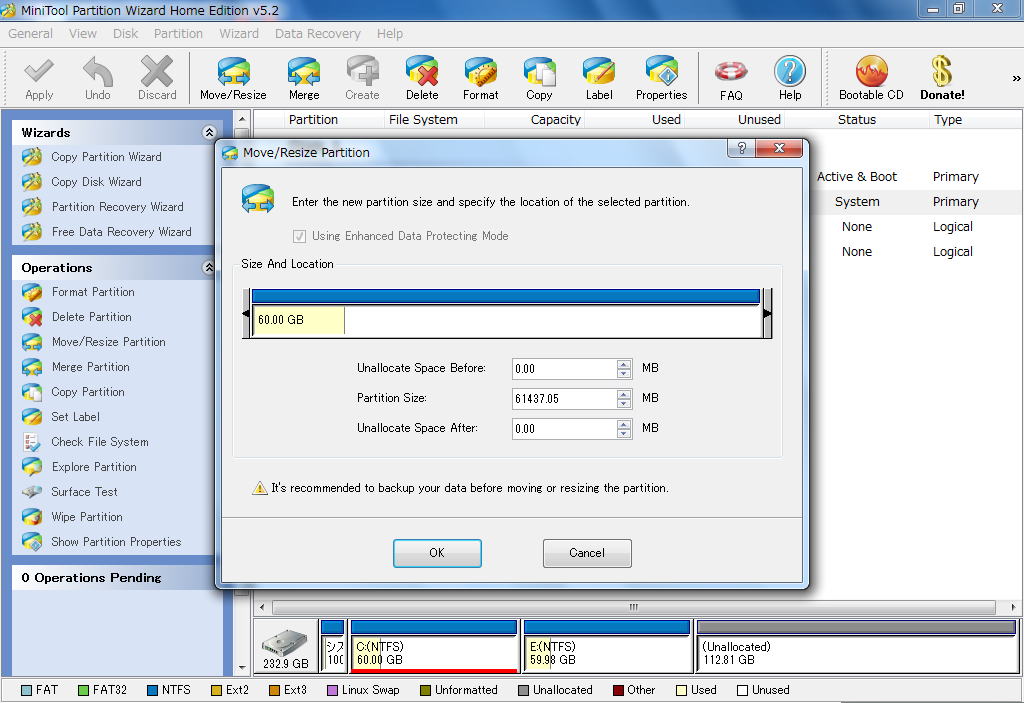Confirm the resize with OK
The image size is (1027, 703).
pyautogui.click(x=437, y=553)
